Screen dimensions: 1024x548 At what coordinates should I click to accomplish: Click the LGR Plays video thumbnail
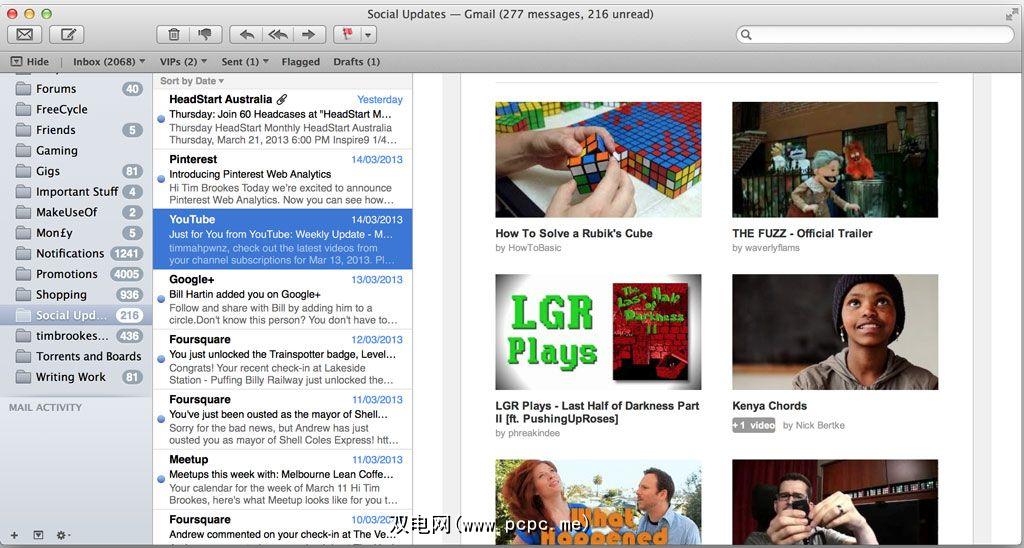pos(598,332)
